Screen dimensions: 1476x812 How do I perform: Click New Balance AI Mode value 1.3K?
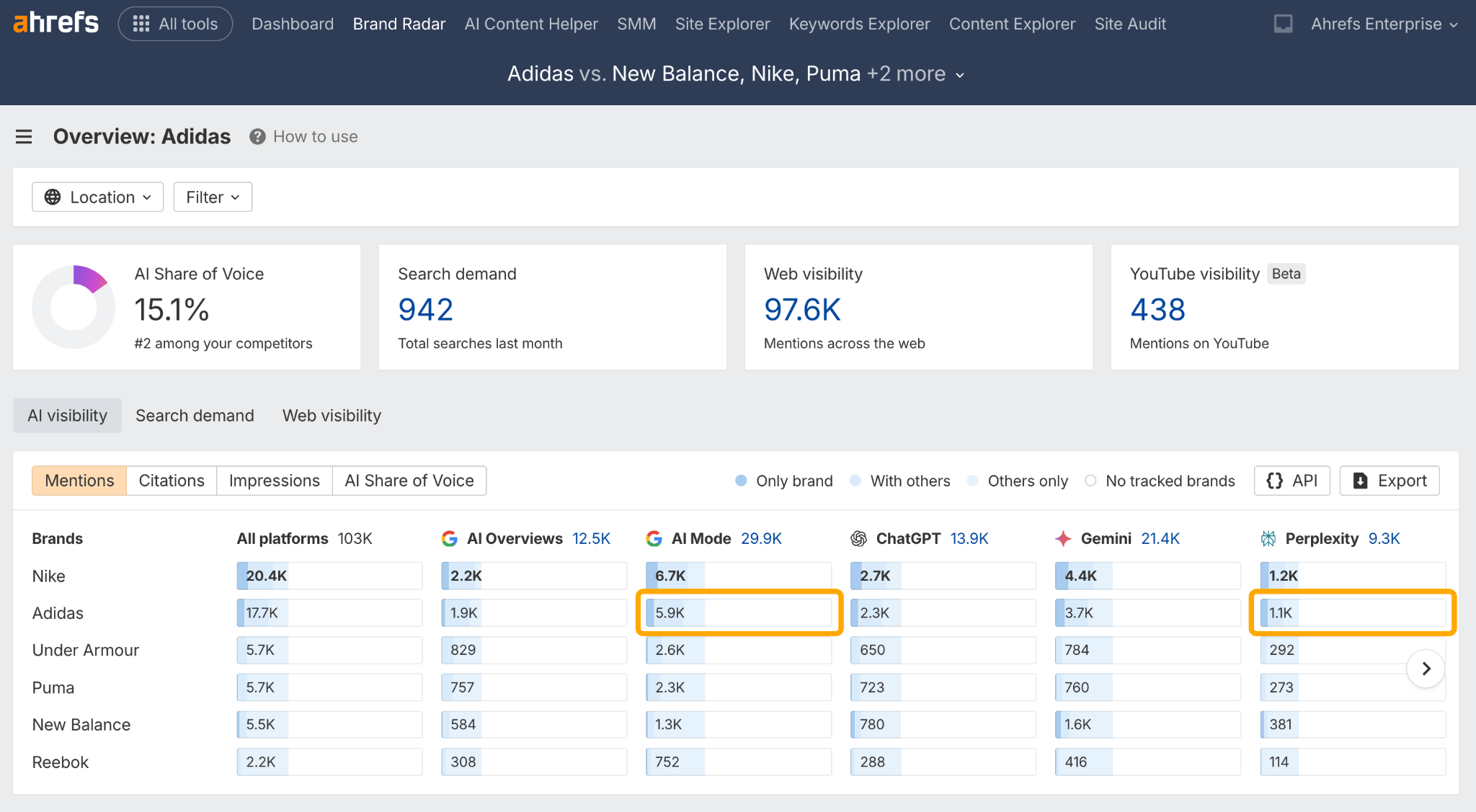coord(739,724)
